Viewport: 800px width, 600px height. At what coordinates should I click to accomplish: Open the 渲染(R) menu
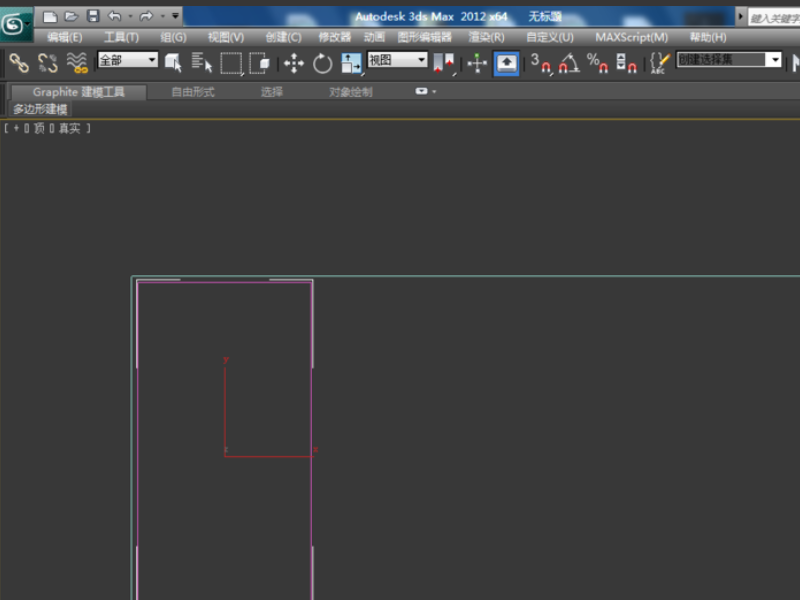tap(487, 37)
